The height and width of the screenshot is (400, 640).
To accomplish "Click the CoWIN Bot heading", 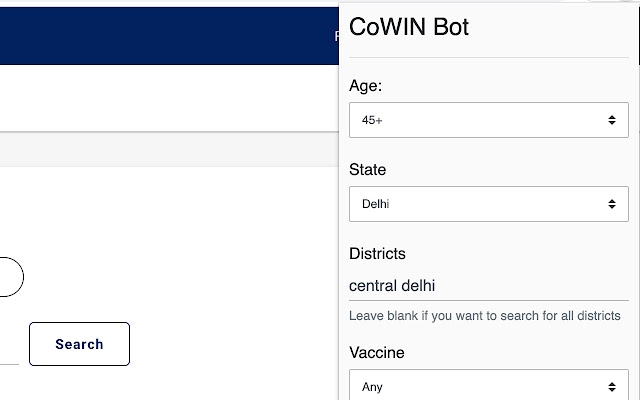I will [409, 27].
